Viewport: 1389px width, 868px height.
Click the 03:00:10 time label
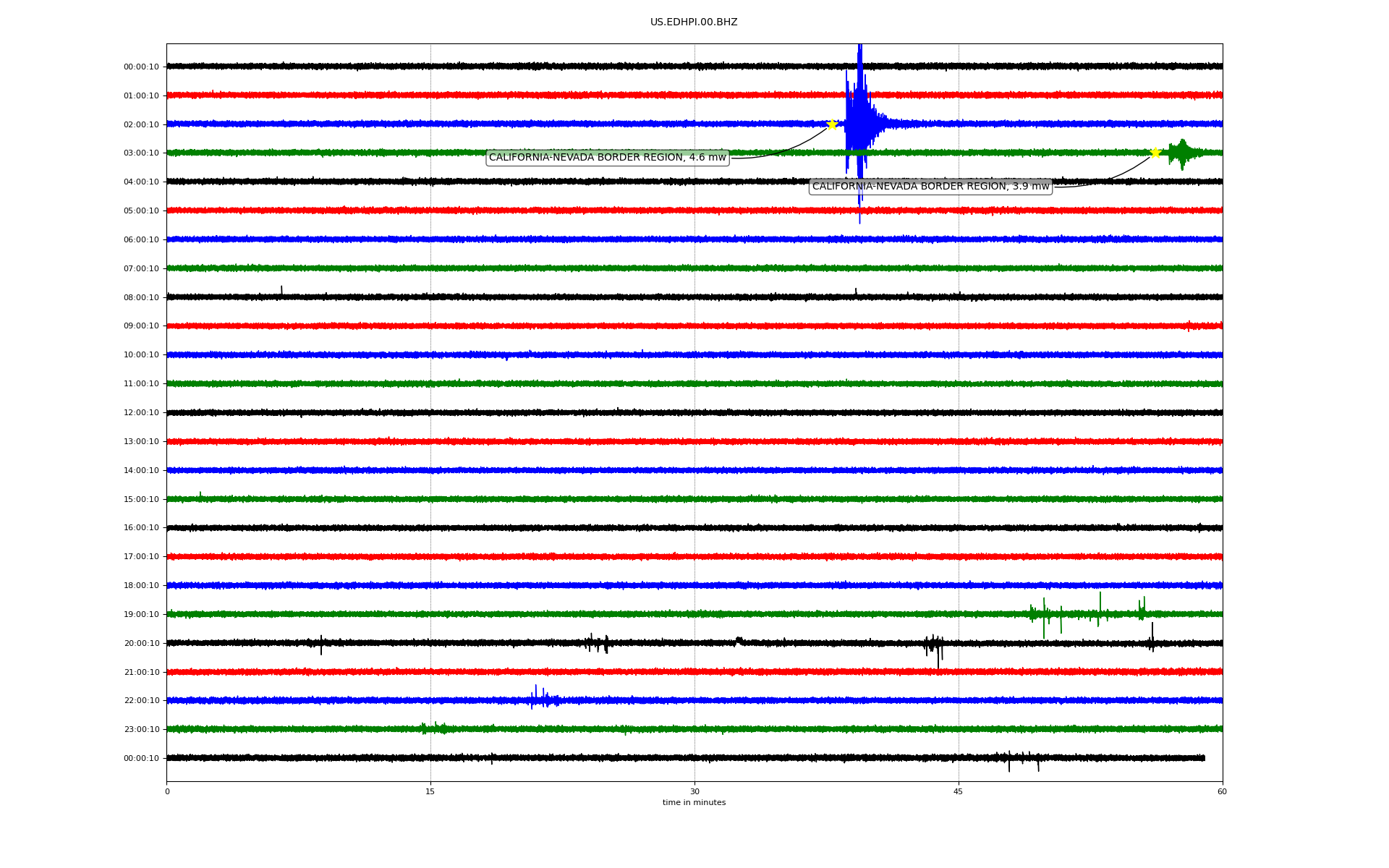(x=141, y=153)
